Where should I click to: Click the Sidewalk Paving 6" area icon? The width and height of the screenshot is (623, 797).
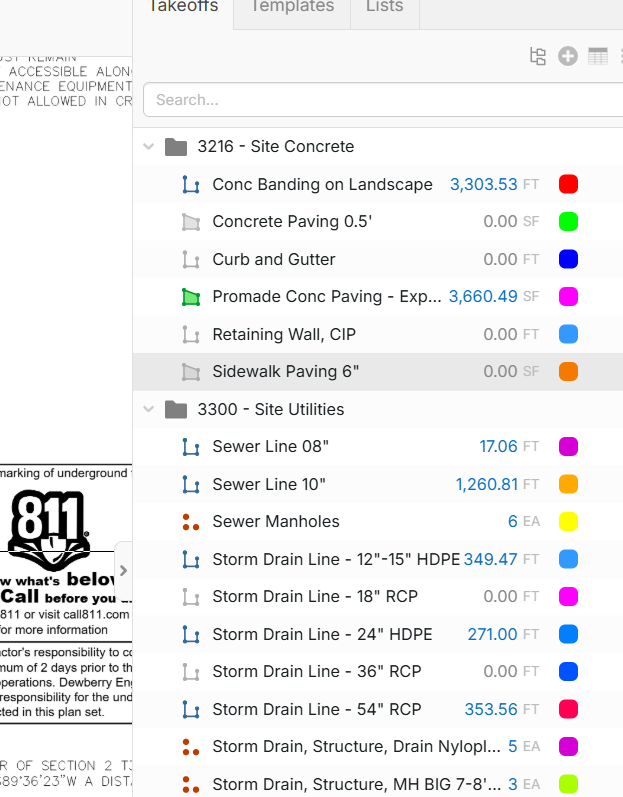pyautogui.click(x=190, y=372)
